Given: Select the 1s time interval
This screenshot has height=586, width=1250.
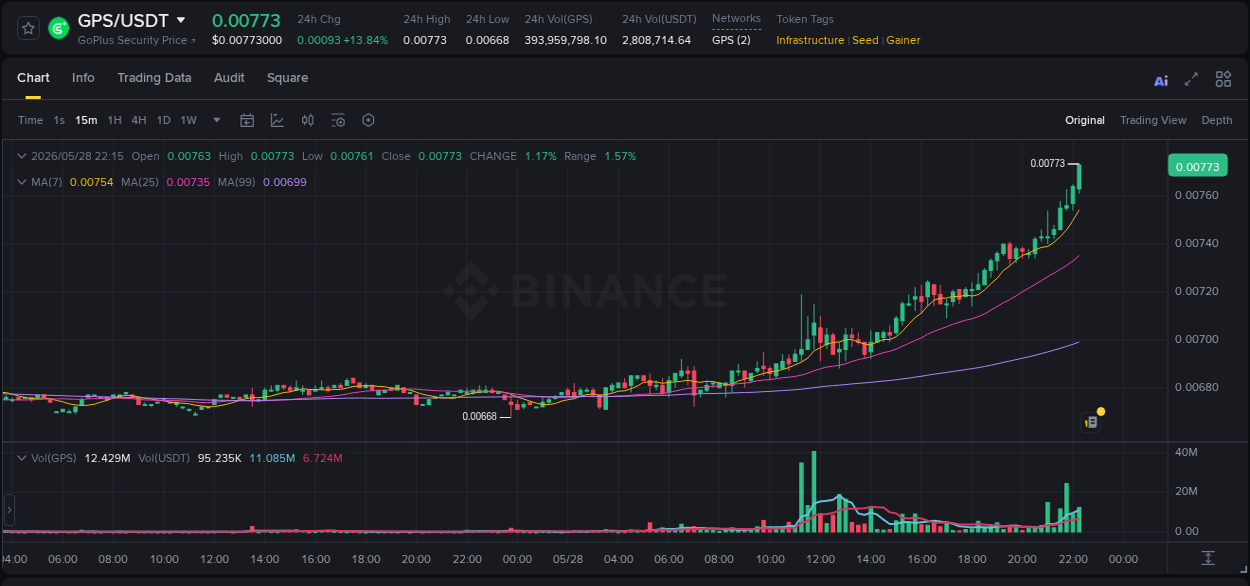Looking at the screenshot, I should (x=59, y=120).
